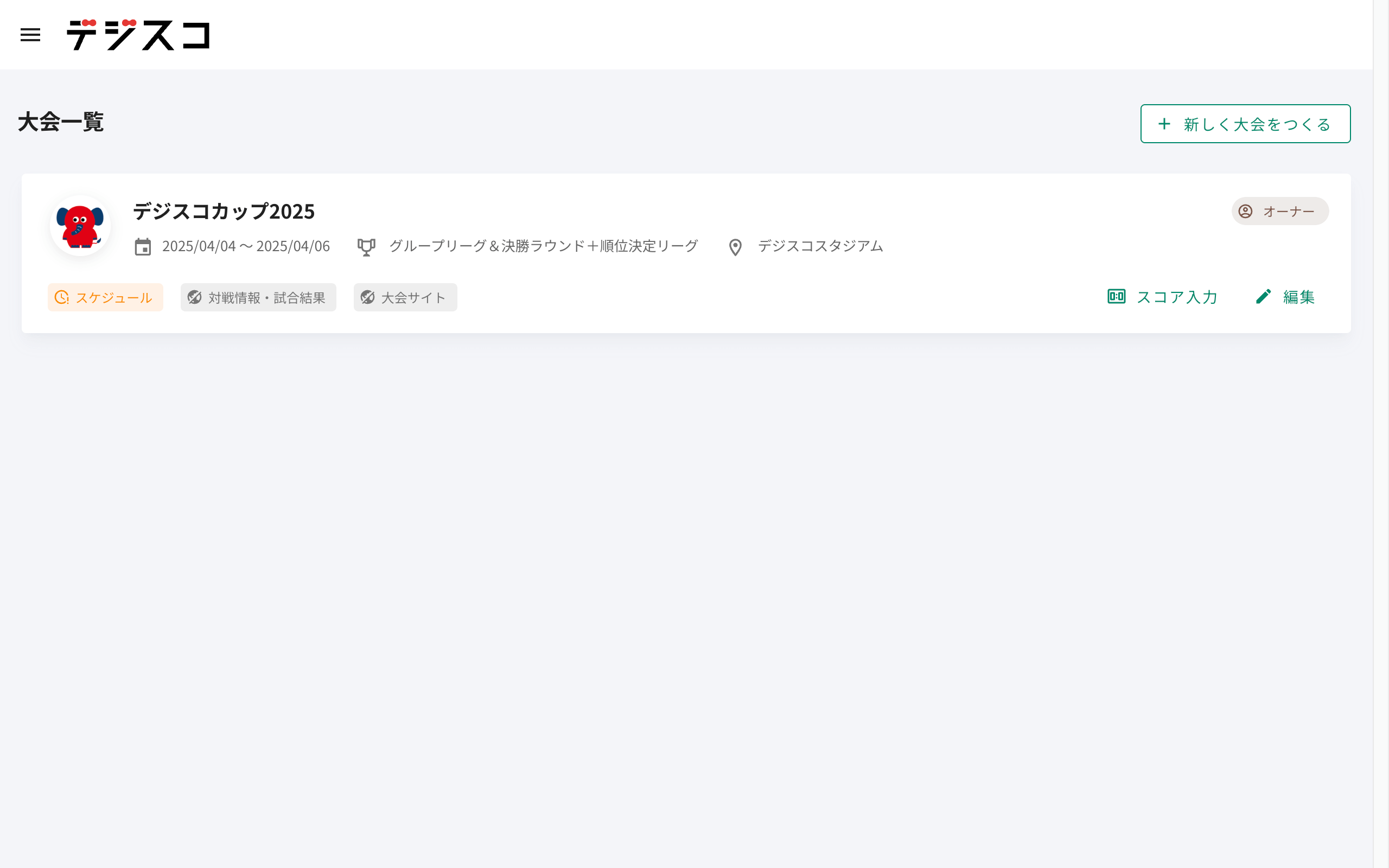Viewport: 1389px width, 868px height.
Task: Click the red elephant tournament thumbnail
Action: point(80,226)
